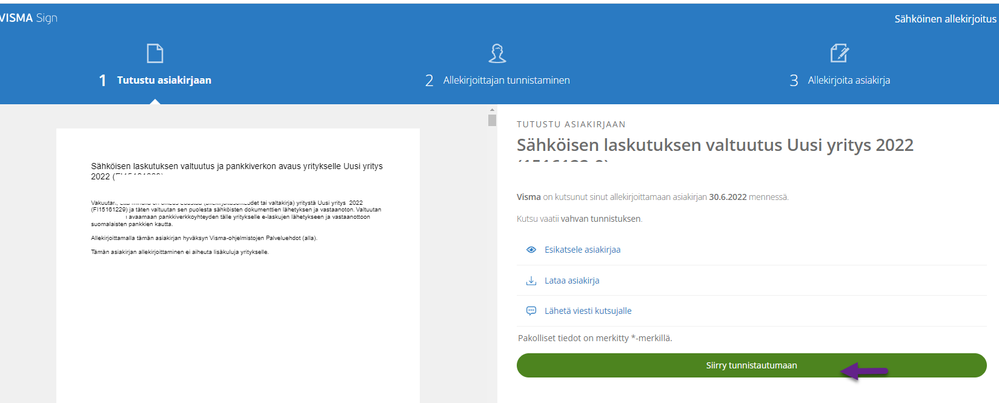
Task: Click the eye icon beside Esikatsele asiakirjaa
Action: [531, 250]
